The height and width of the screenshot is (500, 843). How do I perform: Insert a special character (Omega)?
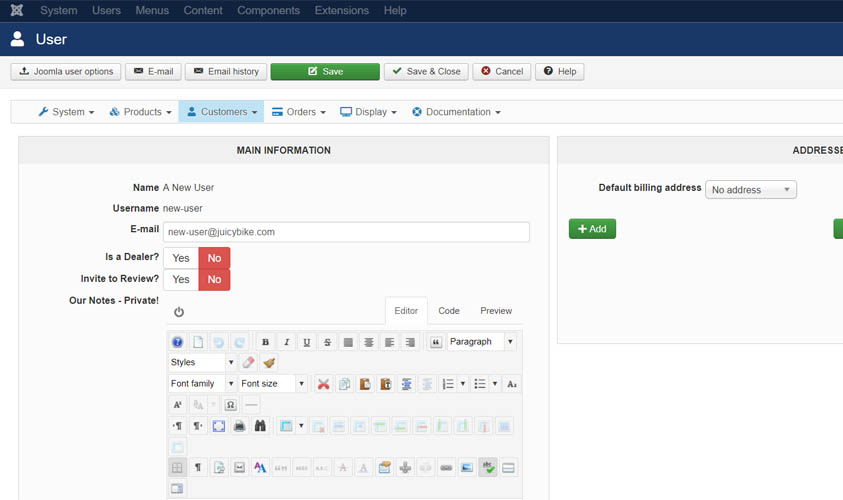[x=231, y=405]
